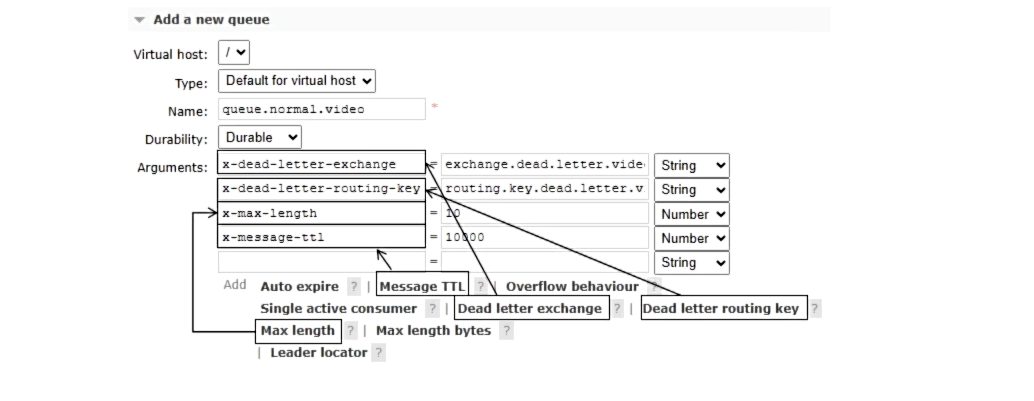This screenshot has width=1034, height=401.
Task: Click the x-max-length value field showing 10
Action: tap(545, 213)
